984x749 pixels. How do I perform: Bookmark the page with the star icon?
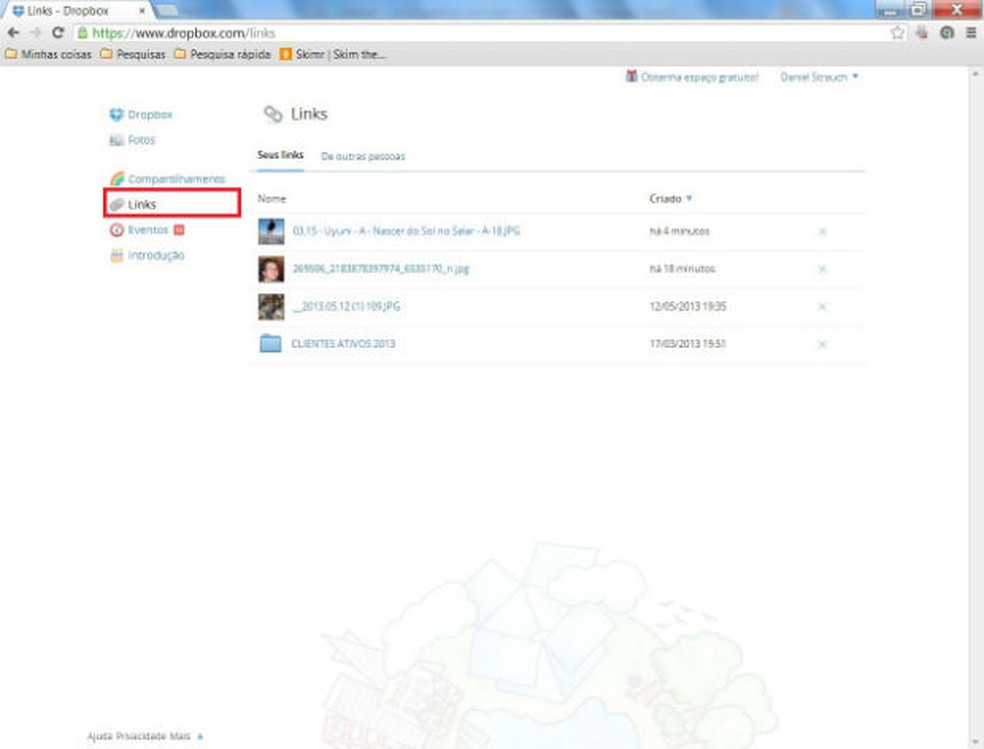(897, 33)
